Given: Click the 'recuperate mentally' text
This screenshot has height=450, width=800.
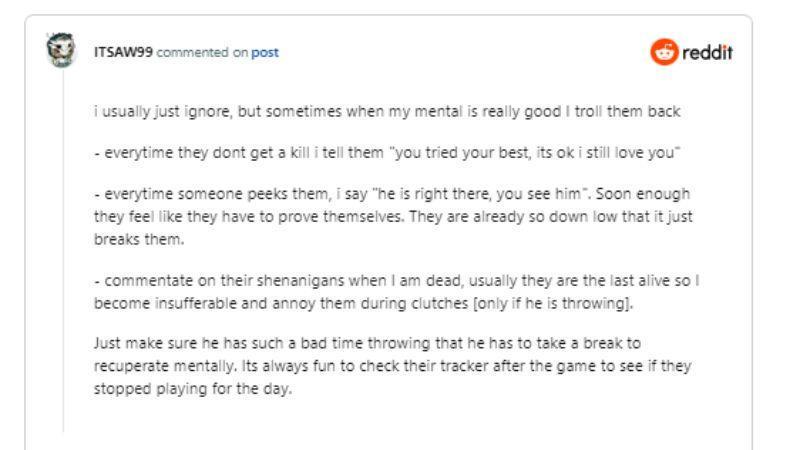Looking at the screenshot, I should point(164,366).
